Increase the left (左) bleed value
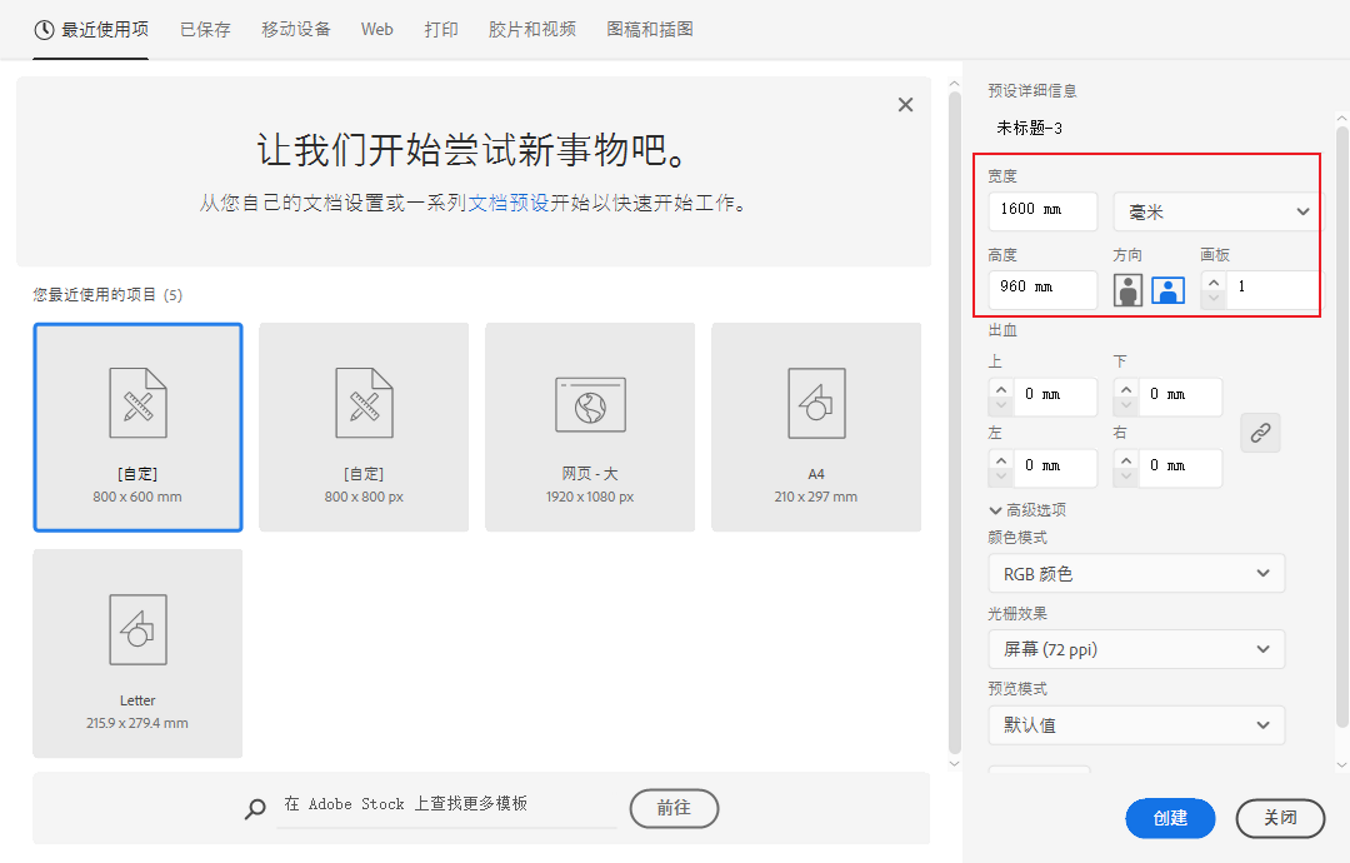Viewport: 1350px width, 863px height. coord(1001,460)
